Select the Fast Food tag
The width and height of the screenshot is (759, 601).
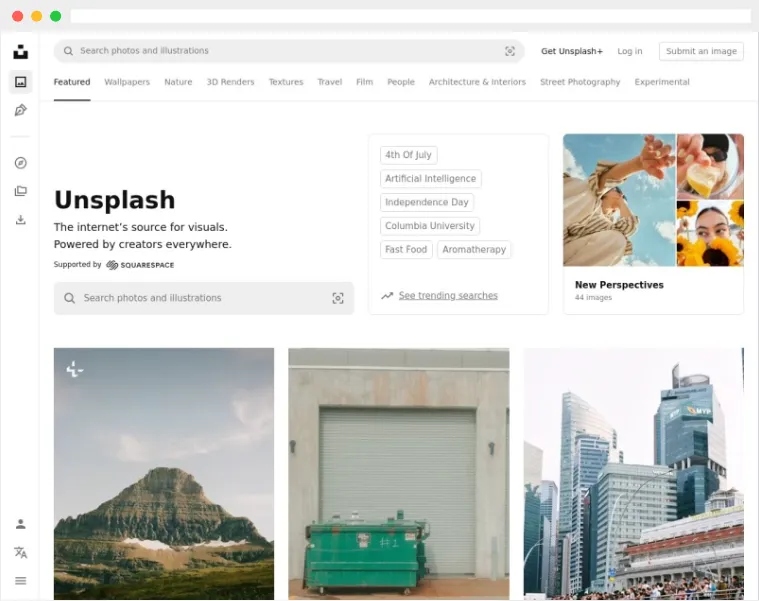pos(406,250)
